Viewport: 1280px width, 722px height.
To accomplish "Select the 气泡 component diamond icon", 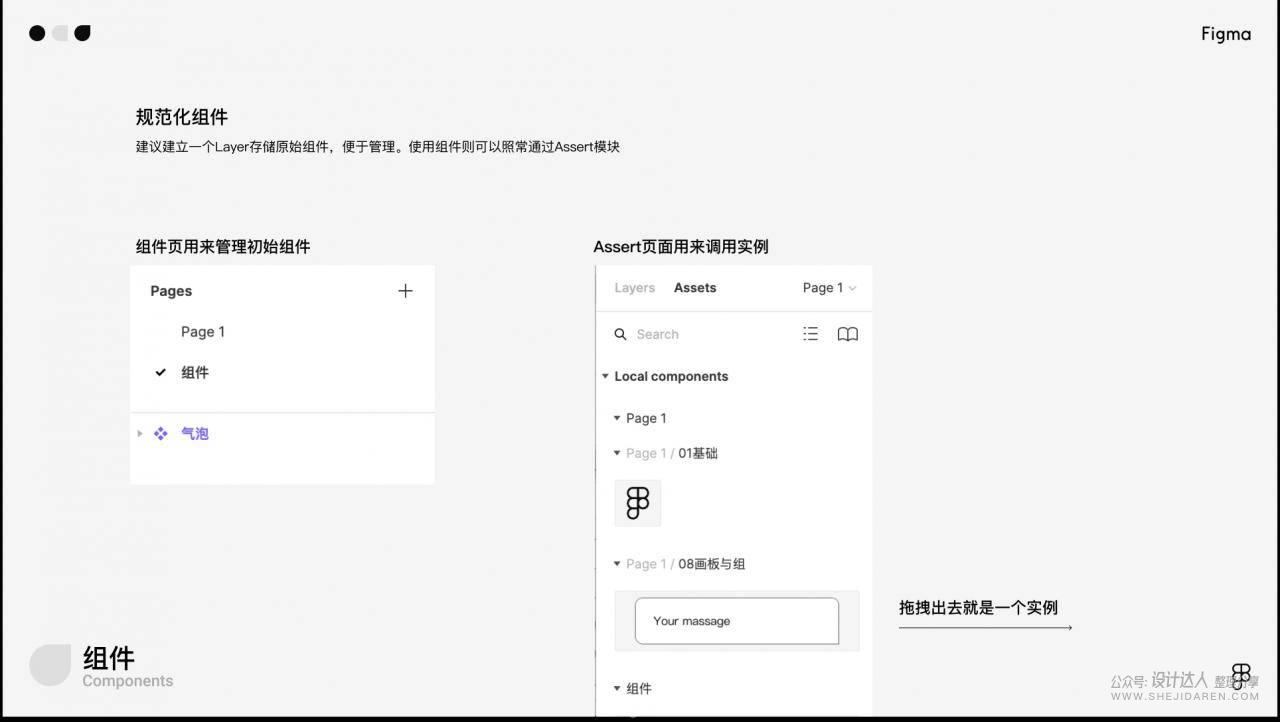I will pyautogui.click(x=160, y=434).
